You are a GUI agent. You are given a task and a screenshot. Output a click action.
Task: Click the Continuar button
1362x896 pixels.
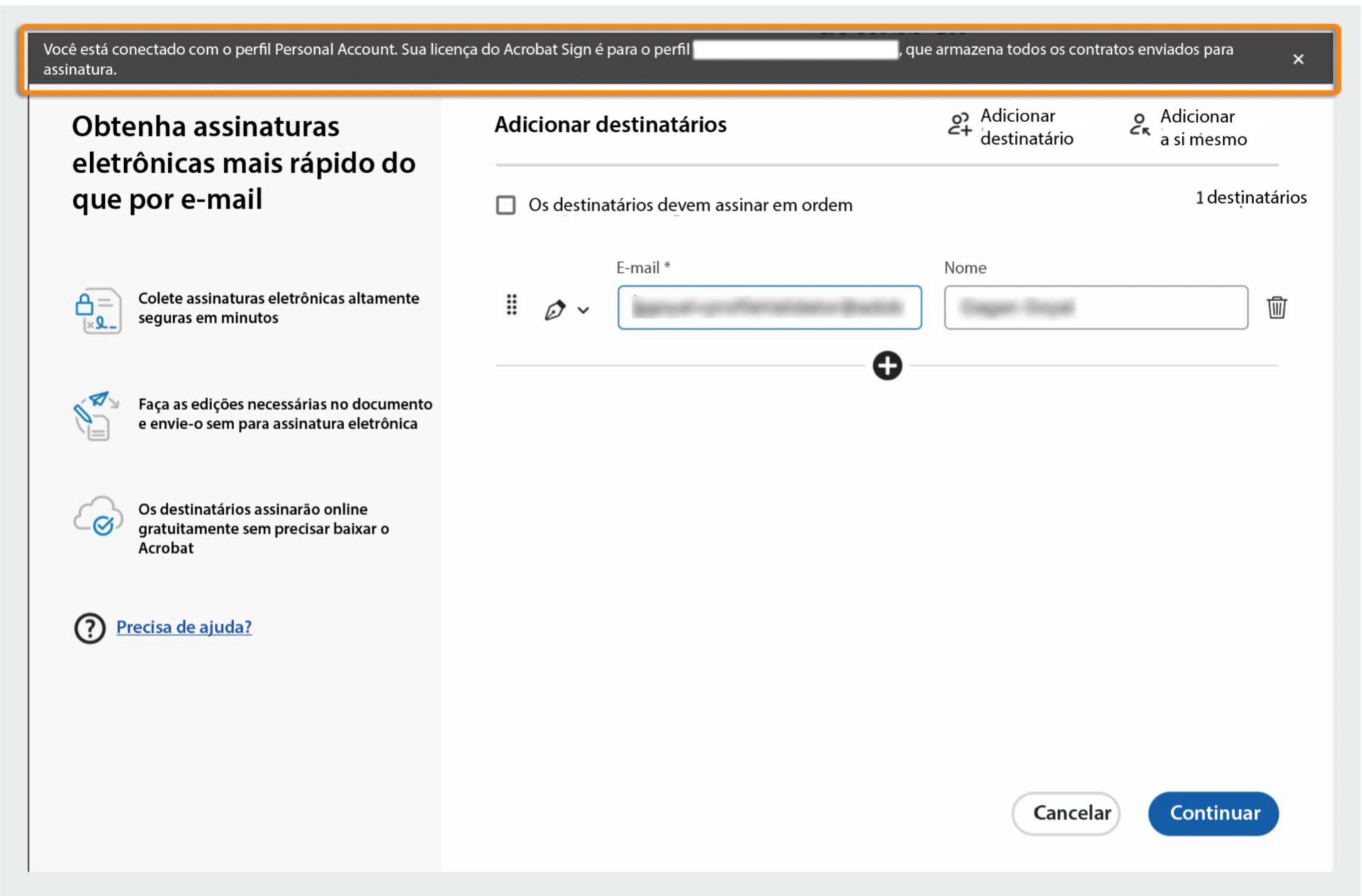pos(1213,814)
